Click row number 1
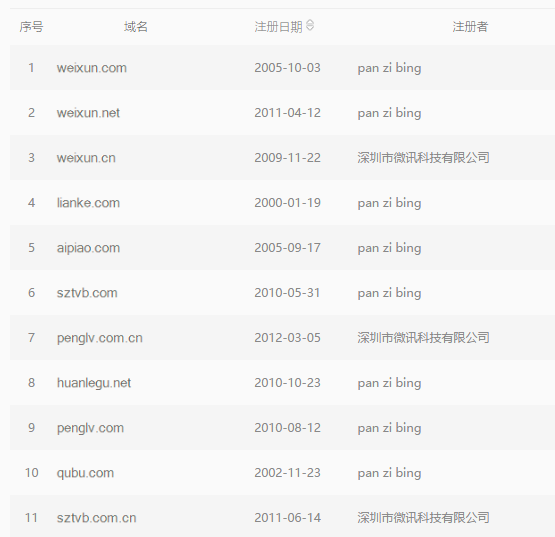Viewport: 555px width, 537px height. click(x=32, y=68)
